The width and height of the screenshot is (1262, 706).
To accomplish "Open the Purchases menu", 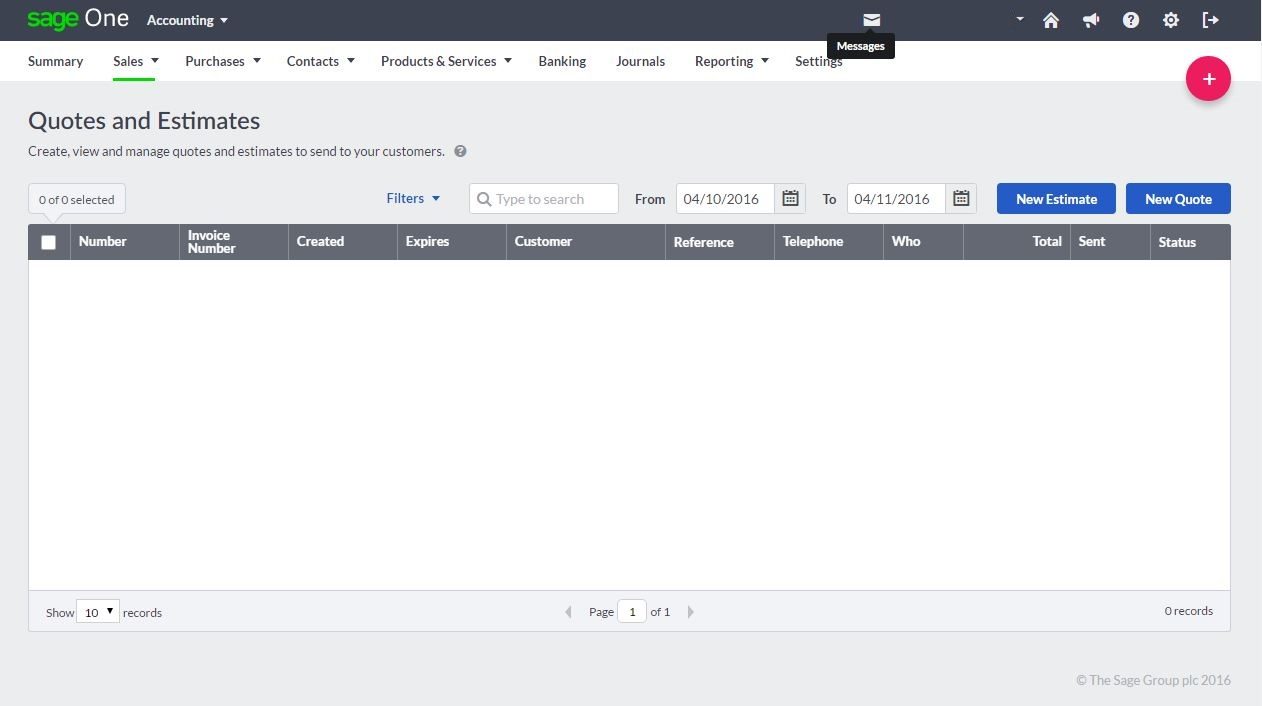I will [x=222, y=61].
